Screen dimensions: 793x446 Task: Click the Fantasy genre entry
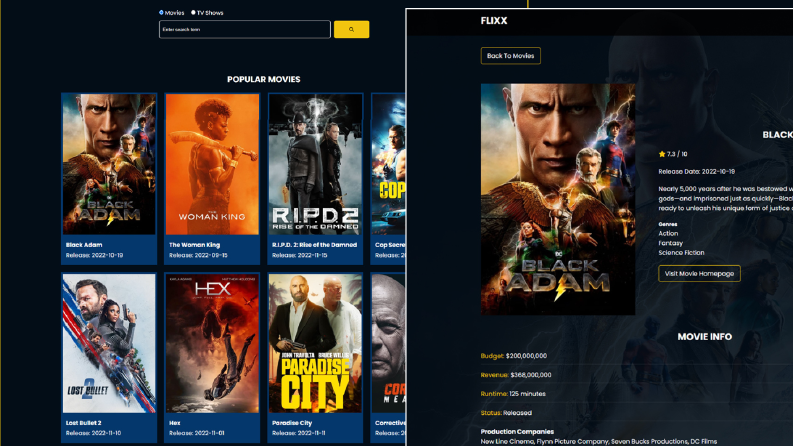tap(671, 243)
